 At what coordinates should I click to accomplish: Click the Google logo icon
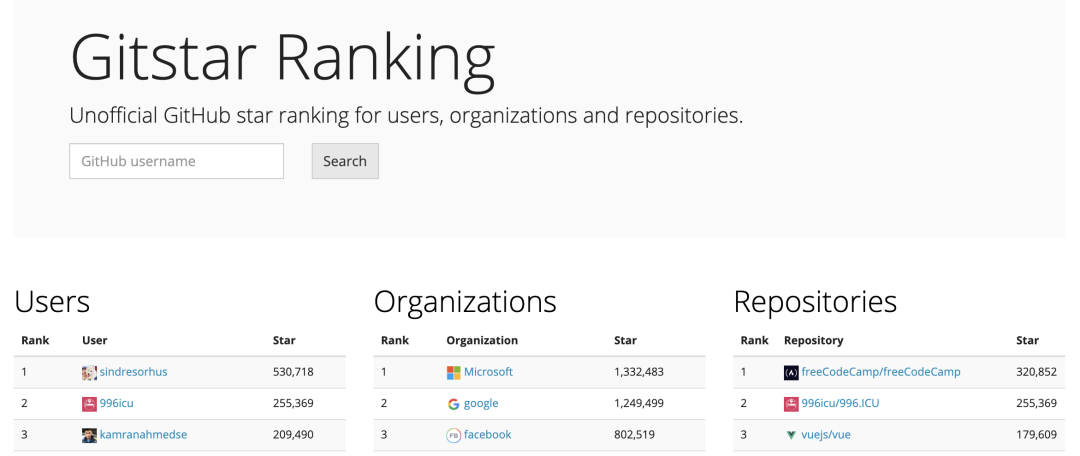(x=453, y=404)
